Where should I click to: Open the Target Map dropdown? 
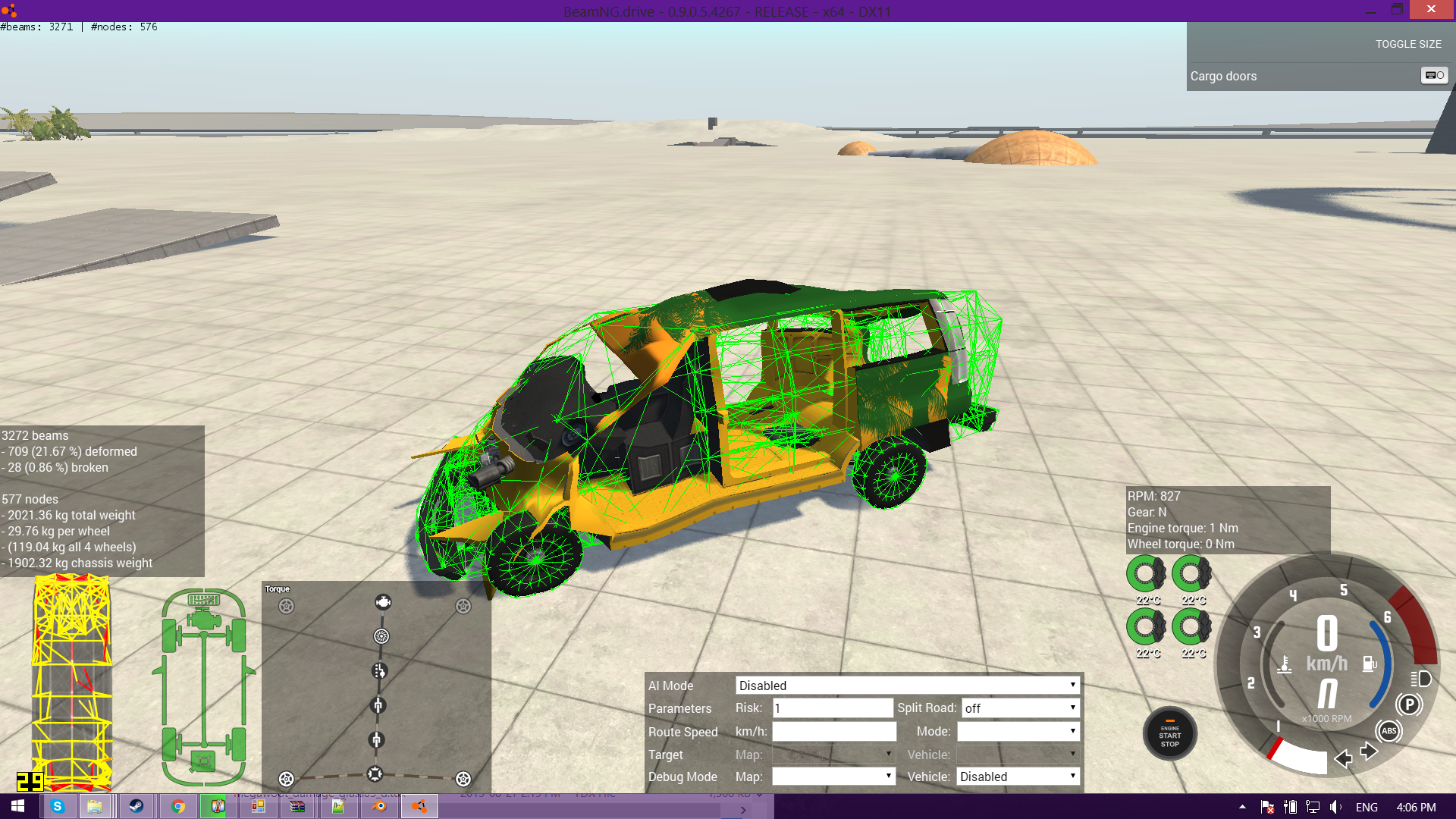[833, 755]
